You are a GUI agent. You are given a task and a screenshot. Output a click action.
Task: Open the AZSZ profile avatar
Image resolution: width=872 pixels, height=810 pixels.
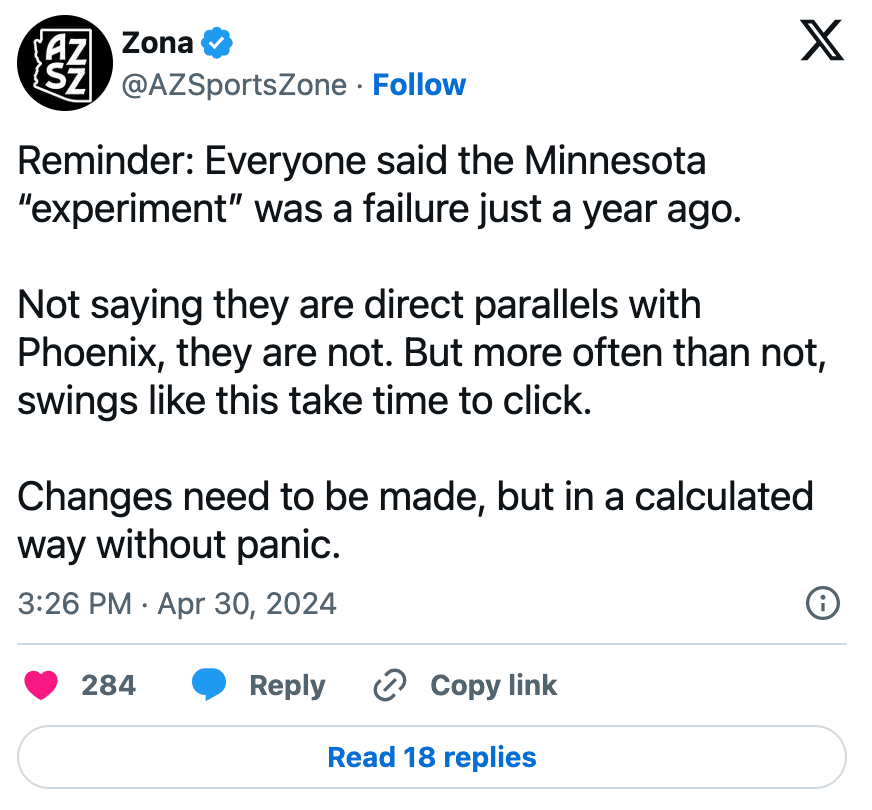[65, 63]
